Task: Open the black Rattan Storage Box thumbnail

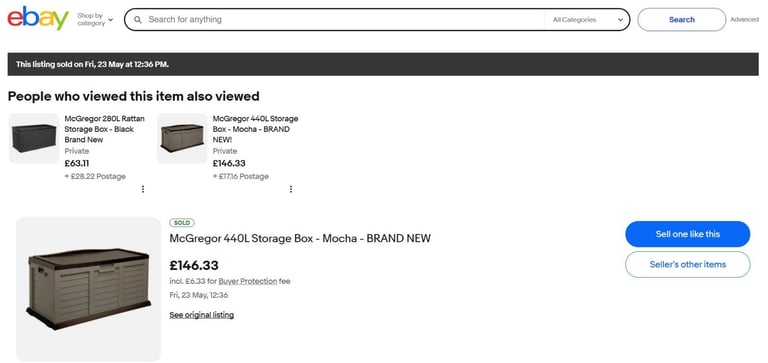Action: point(34,139)
